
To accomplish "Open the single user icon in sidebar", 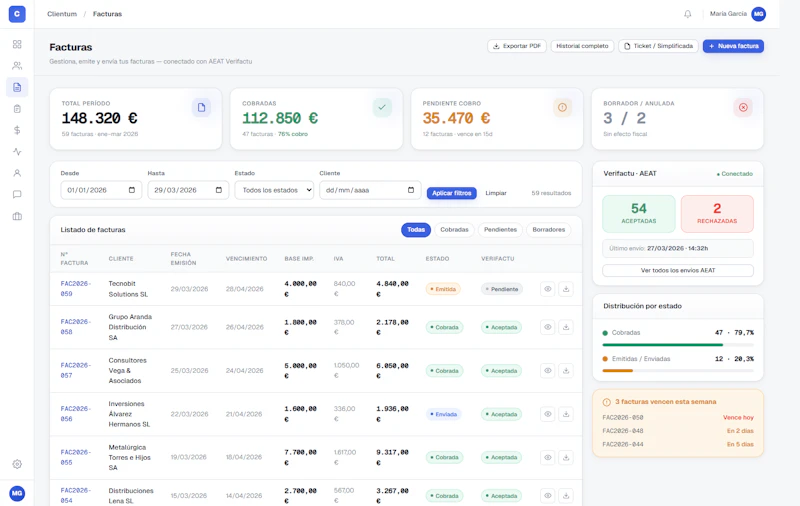I will point(17,173).
